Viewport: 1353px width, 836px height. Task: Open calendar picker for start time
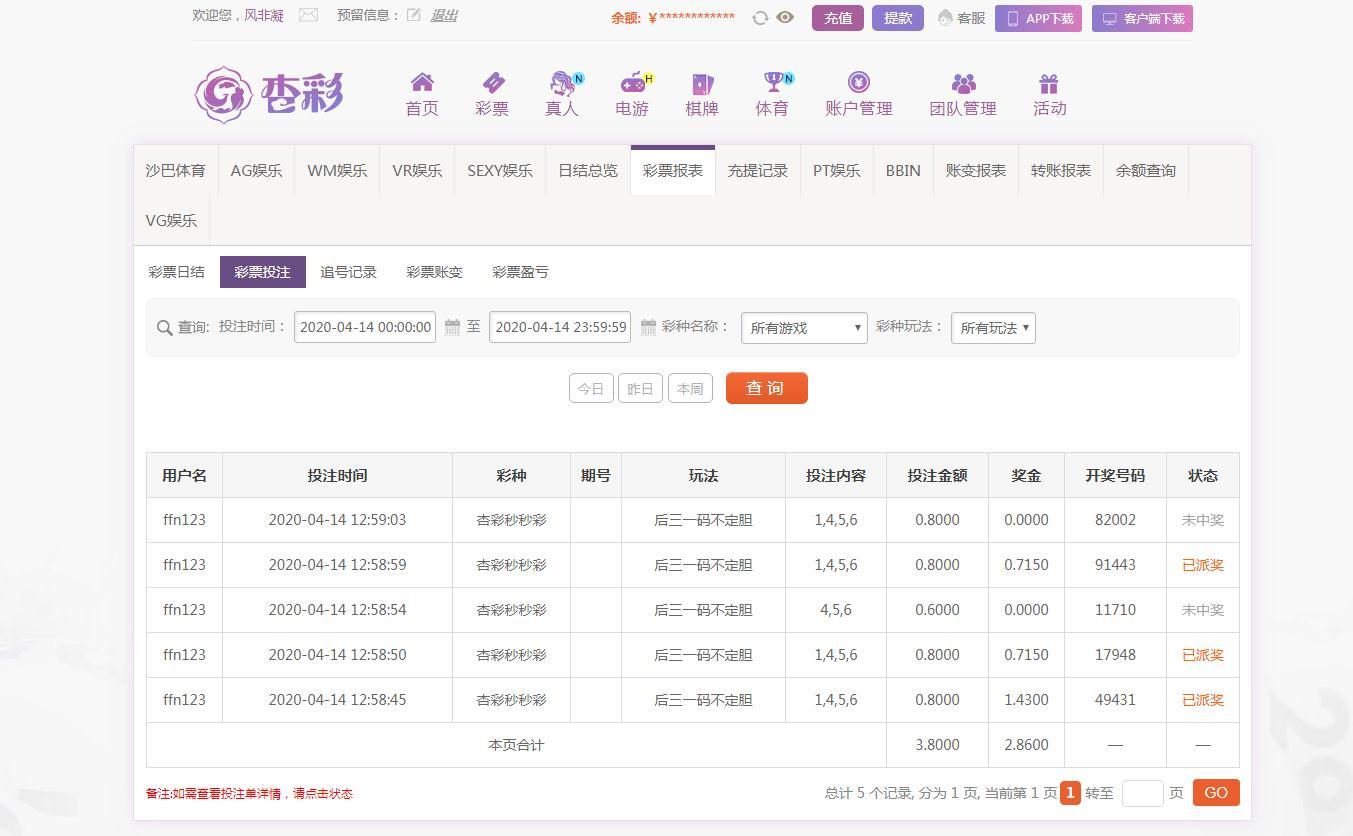pyautogui.click(x=452, y=327)
